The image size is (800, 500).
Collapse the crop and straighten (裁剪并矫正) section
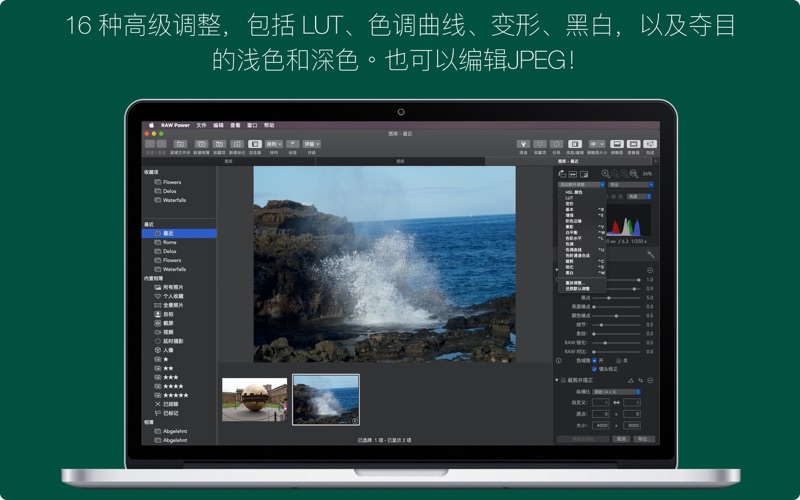[x=557, y=380]
